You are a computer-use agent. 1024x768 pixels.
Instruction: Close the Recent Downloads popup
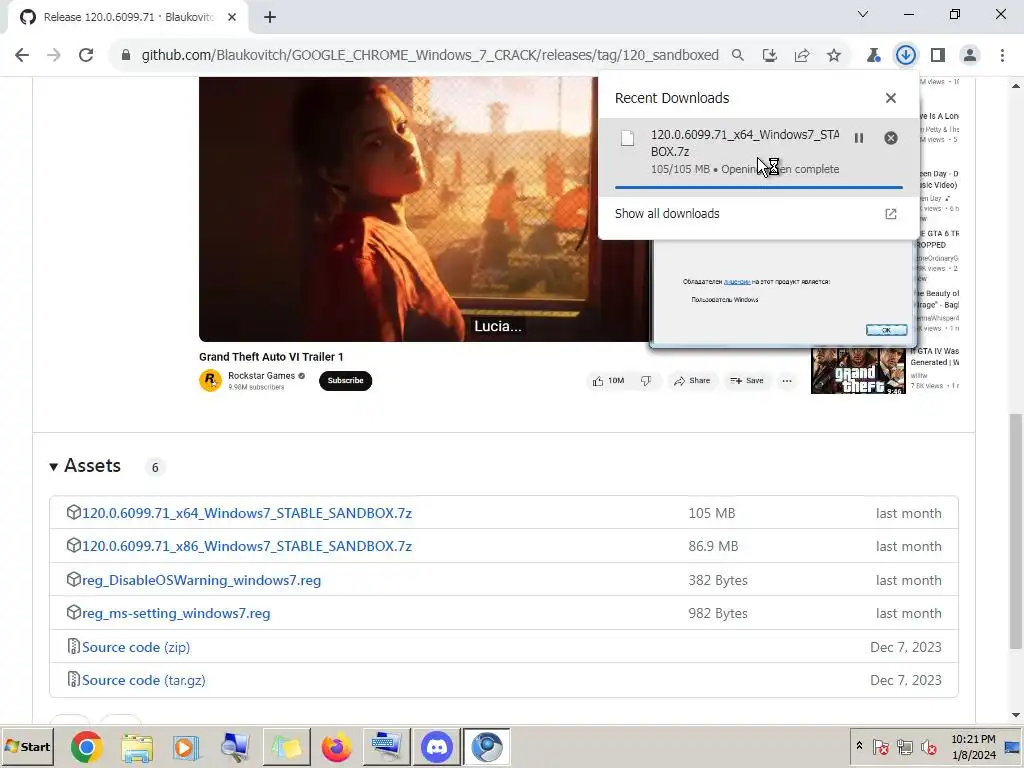pos(891,98)
